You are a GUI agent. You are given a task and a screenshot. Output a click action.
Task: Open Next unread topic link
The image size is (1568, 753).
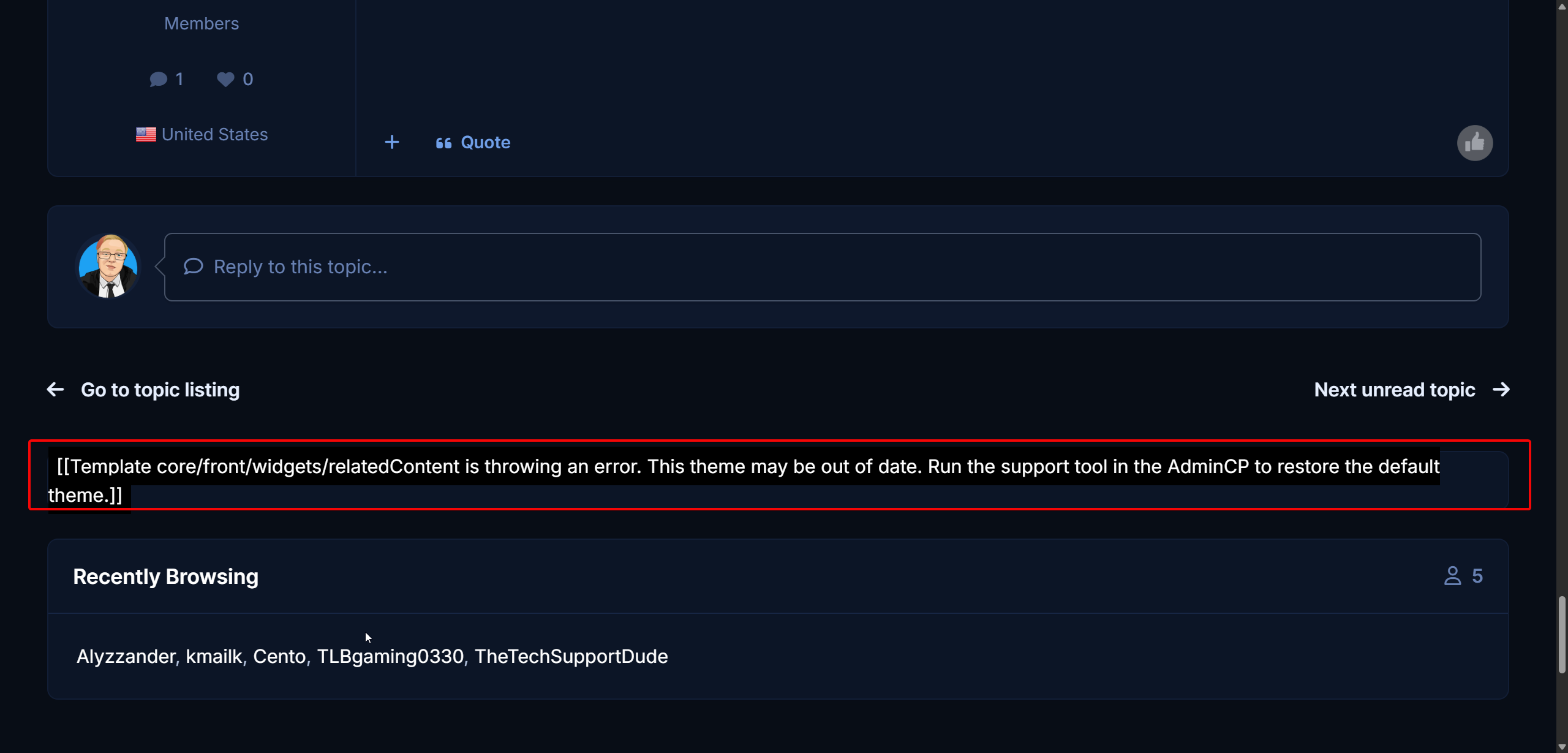(x=1394, y=390)
